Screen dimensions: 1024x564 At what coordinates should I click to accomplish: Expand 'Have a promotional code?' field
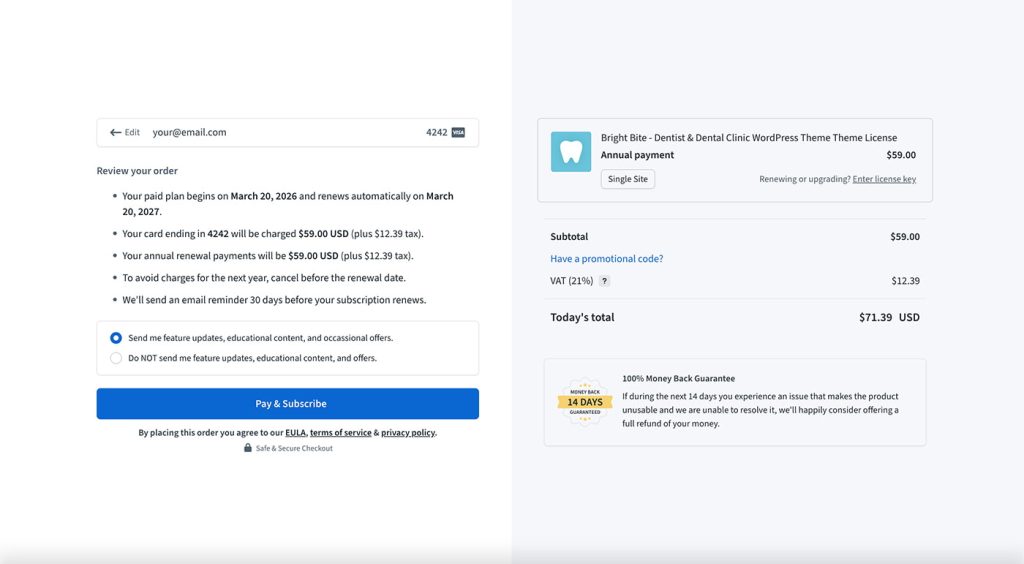(x=606, y=259)
